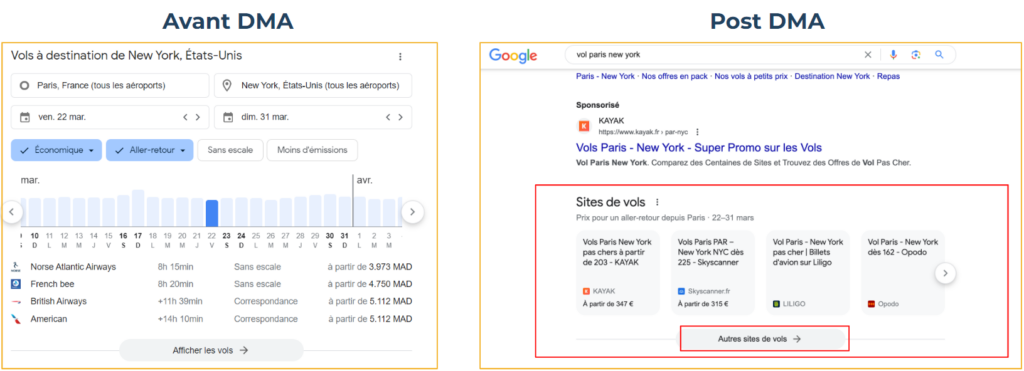Screen dimensions: 1024x371
Task: Click the KAYAK favicon in sponsored result
Action: (584, 125)
